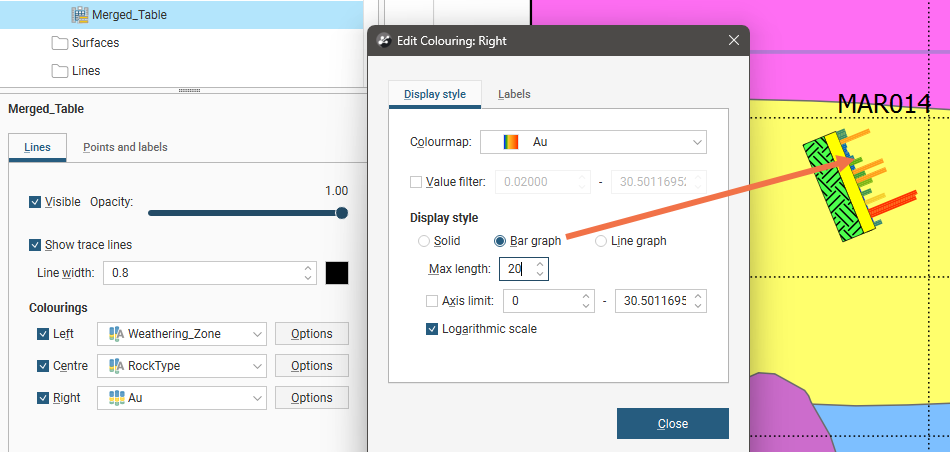This screenshot has height=452, width=950.
Task: Close the Edit Colouring dialog with X
Action: (x=733, y=40)
